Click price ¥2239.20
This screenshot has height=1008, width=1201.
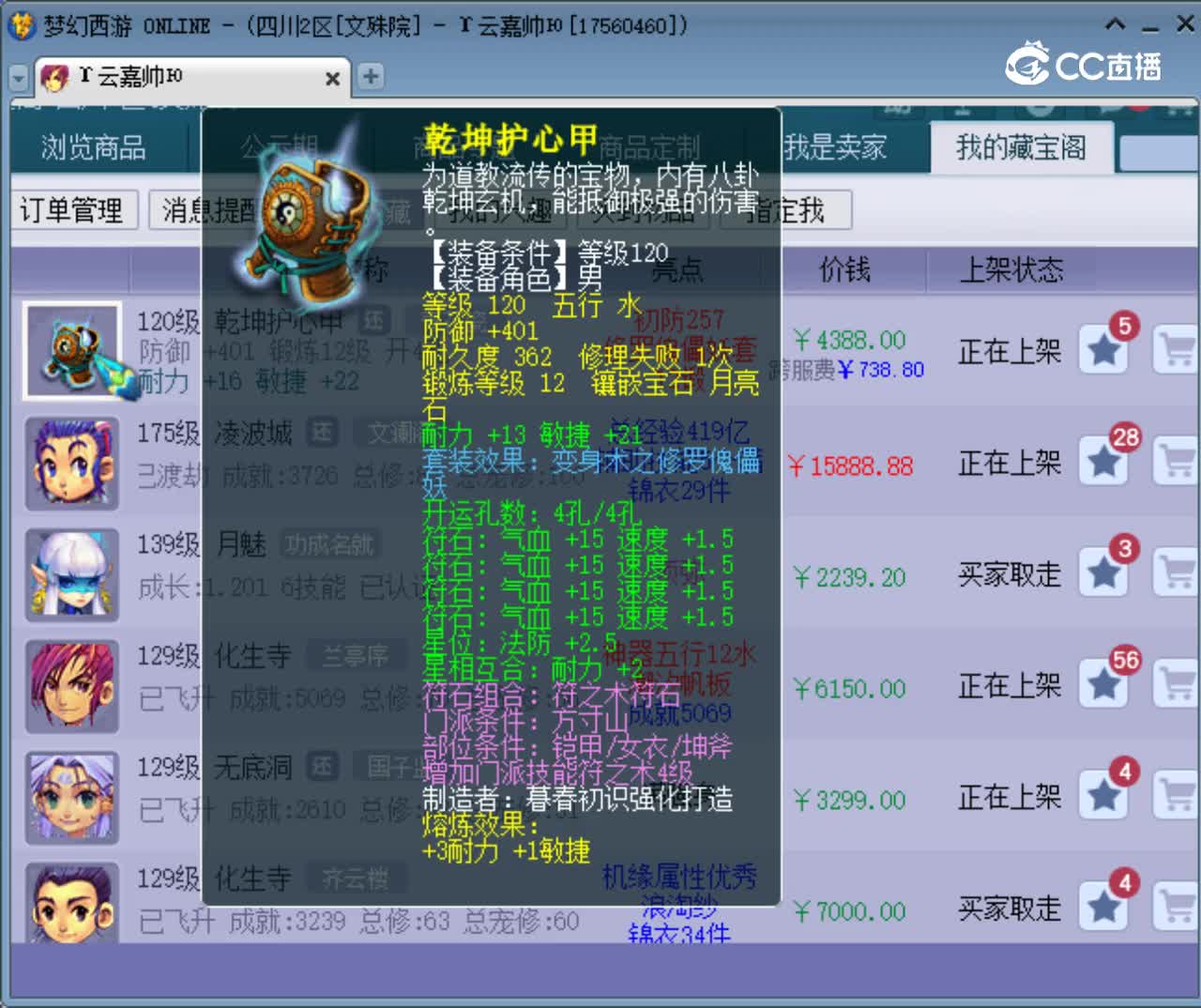pos(849,577)
